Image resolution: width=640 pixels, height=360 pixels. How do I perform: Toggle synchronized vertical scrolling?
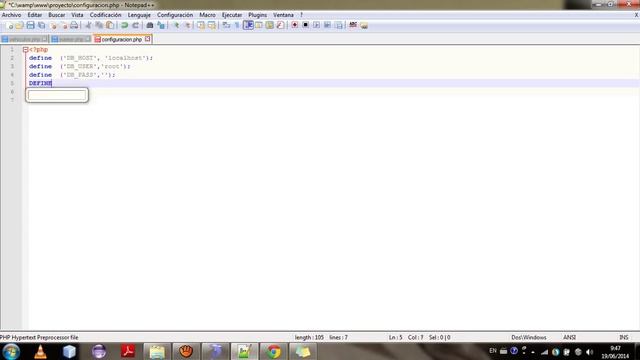pyautogui.click(x=201, y=25)
